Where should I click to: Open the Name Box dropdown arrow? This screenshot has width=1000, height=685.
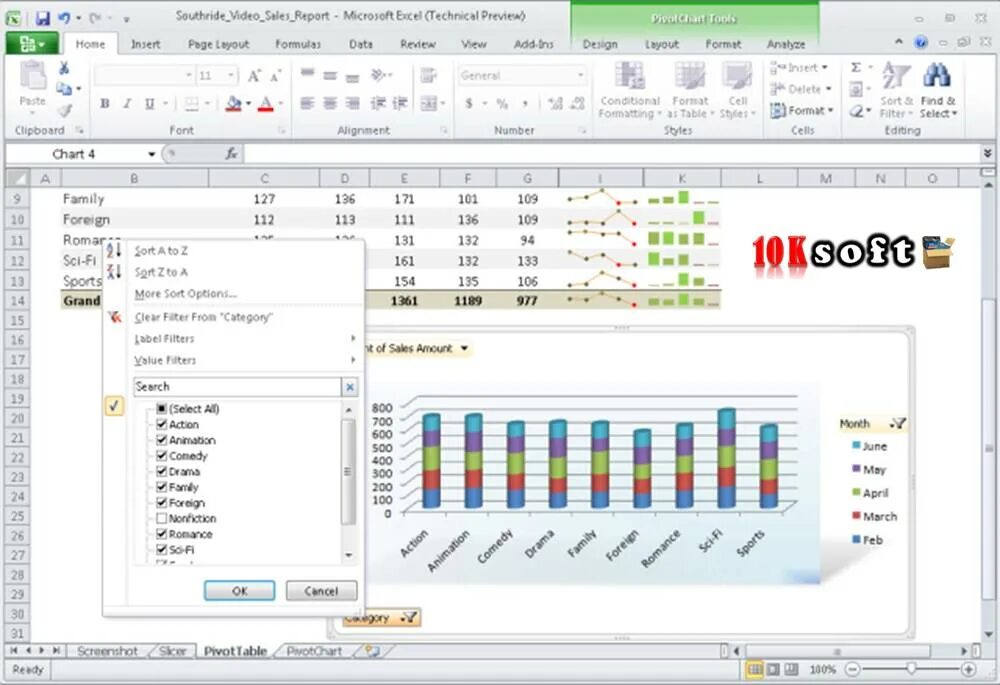pos(152,154)
